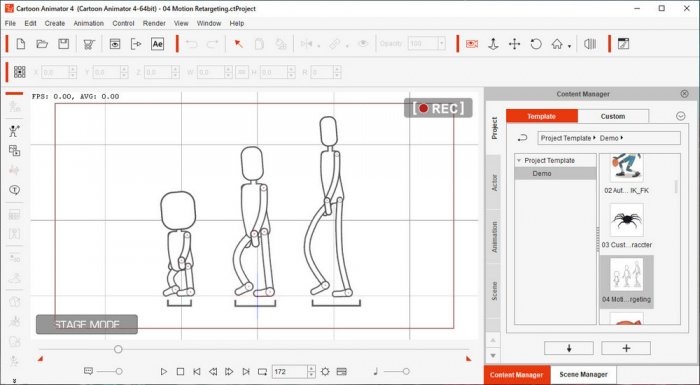
Task: Launch After Effects export (Ae)
Action: tap(157, 44)
